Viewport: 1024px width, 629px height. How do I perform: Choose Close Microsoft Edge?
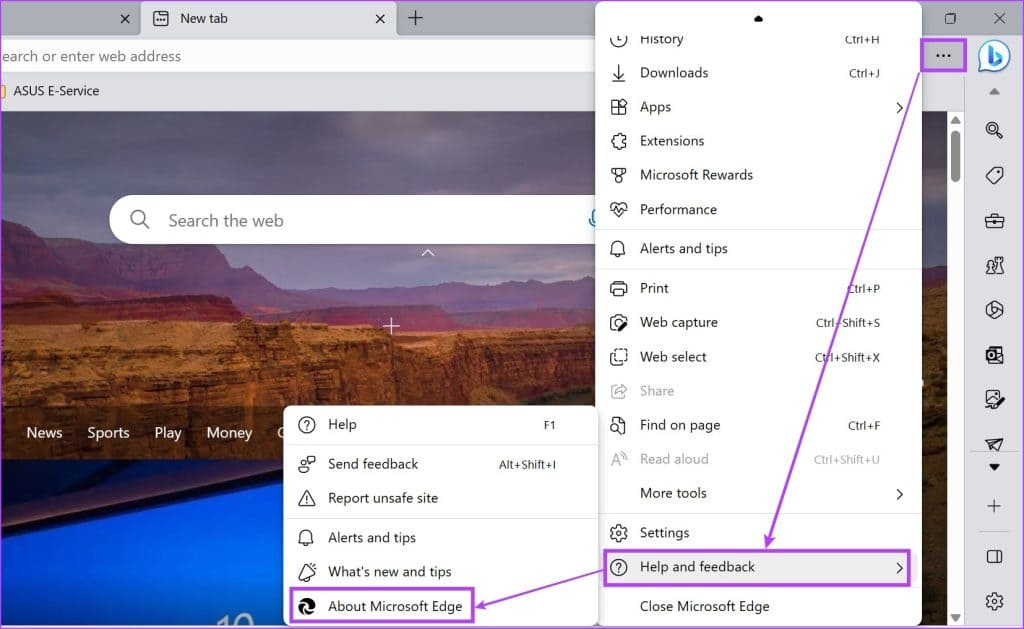pyautogui.click(x=758, y=607)
